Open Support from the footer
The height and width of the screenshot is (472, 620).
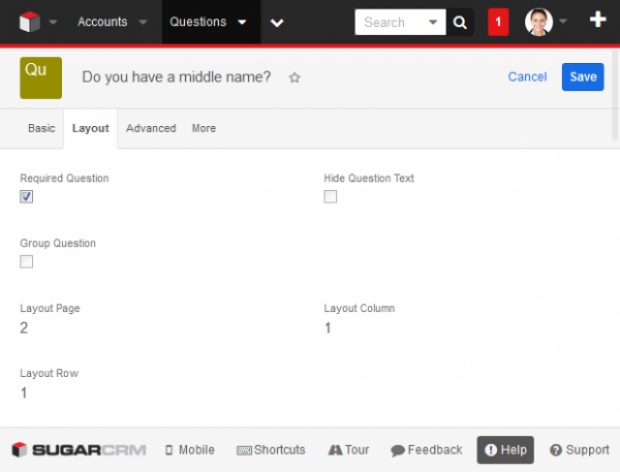click(580, 450)
